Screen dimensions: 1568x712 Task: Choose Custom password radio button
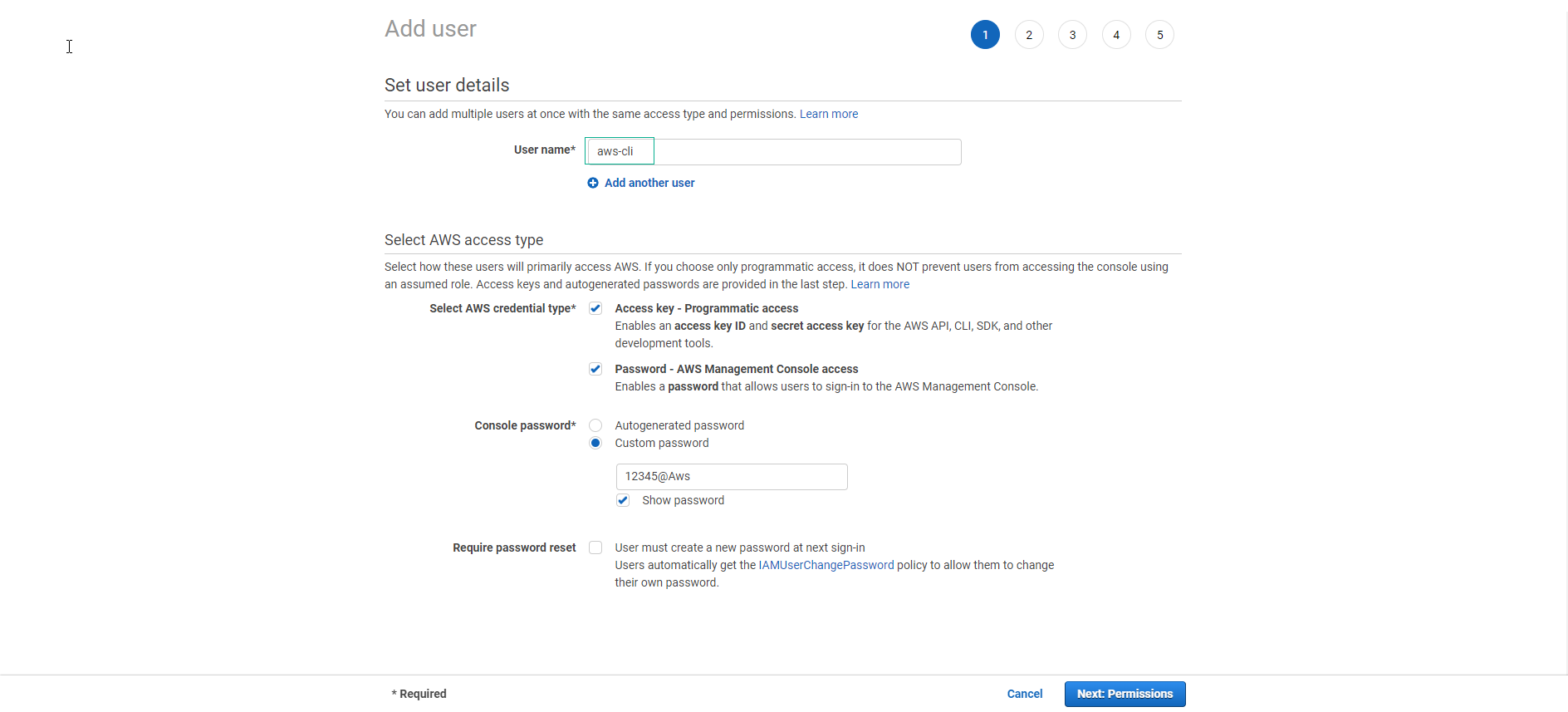pos(595,443)
